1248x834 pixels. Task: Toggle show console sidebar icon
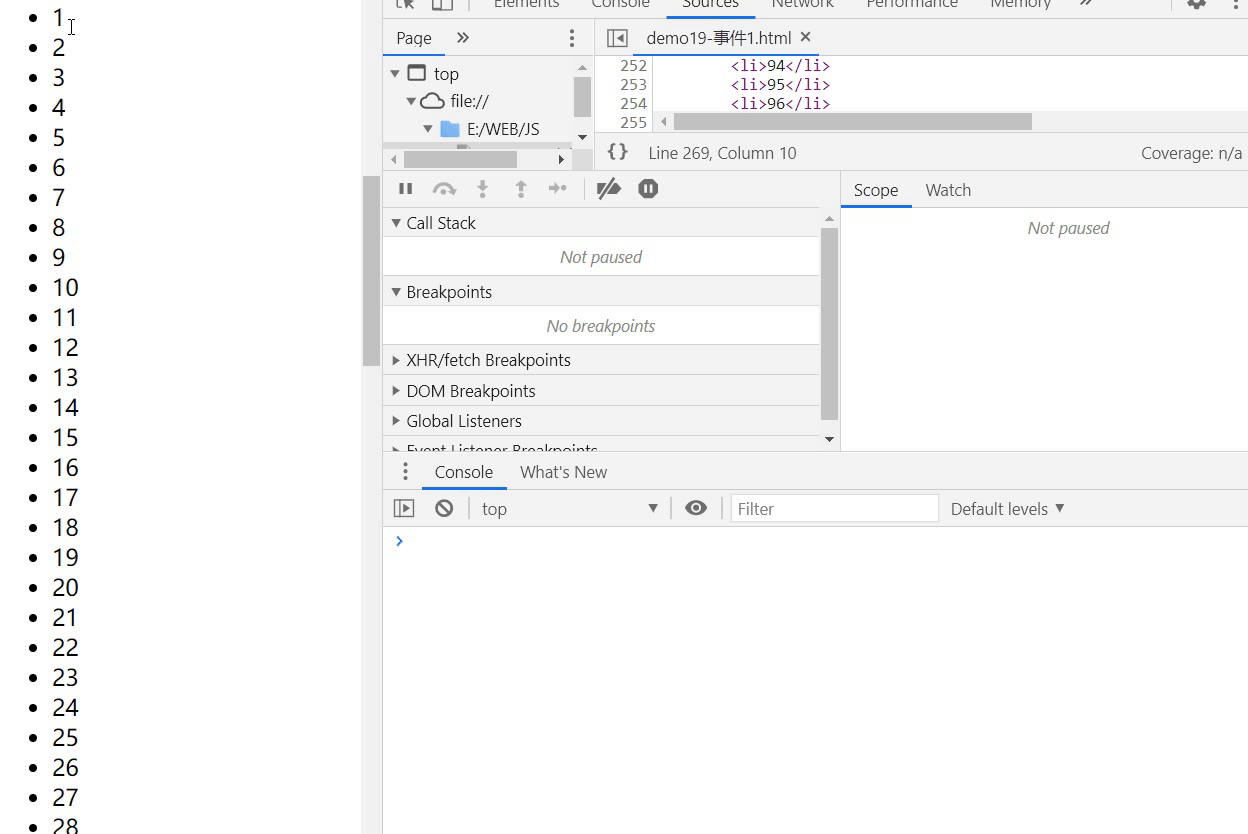pyautogui.click(x=404, y=508)
